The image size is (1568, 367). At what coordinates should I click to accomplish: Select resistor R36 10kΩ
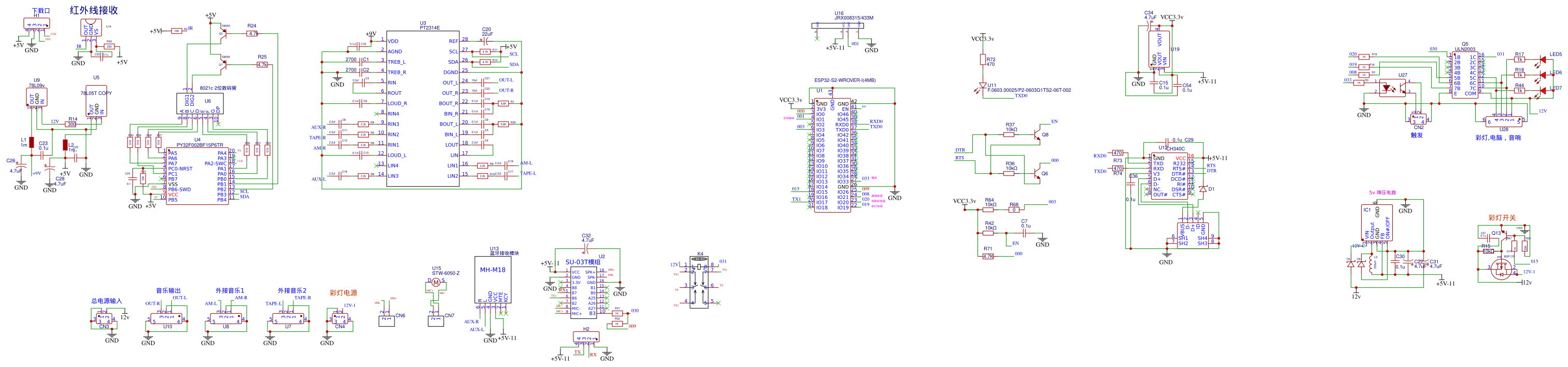[1009, 174]
